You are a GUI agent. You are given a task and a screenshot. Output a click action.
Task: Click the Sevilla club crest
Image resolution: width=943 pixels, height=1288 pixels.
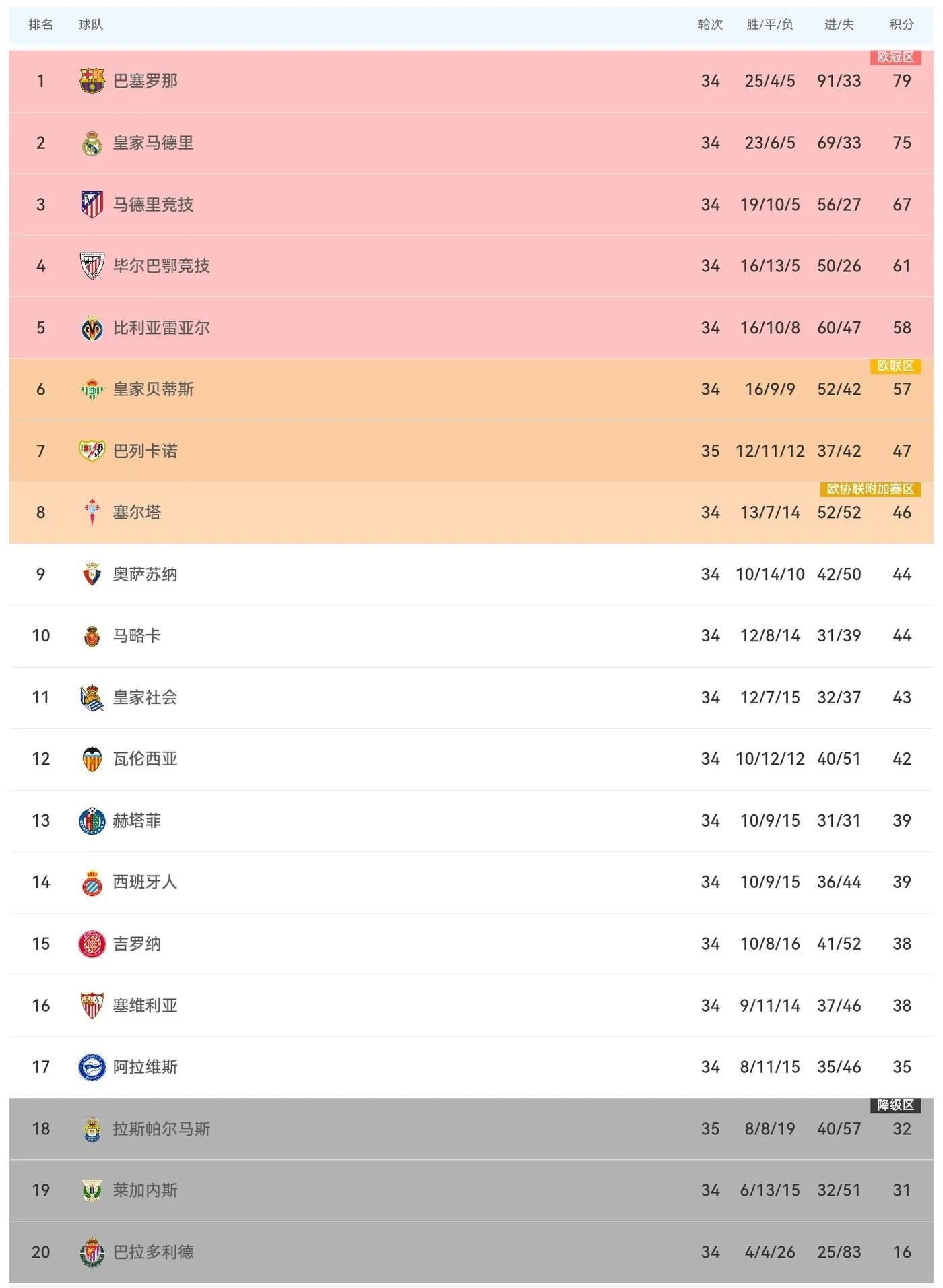(x=92, y=1006)
